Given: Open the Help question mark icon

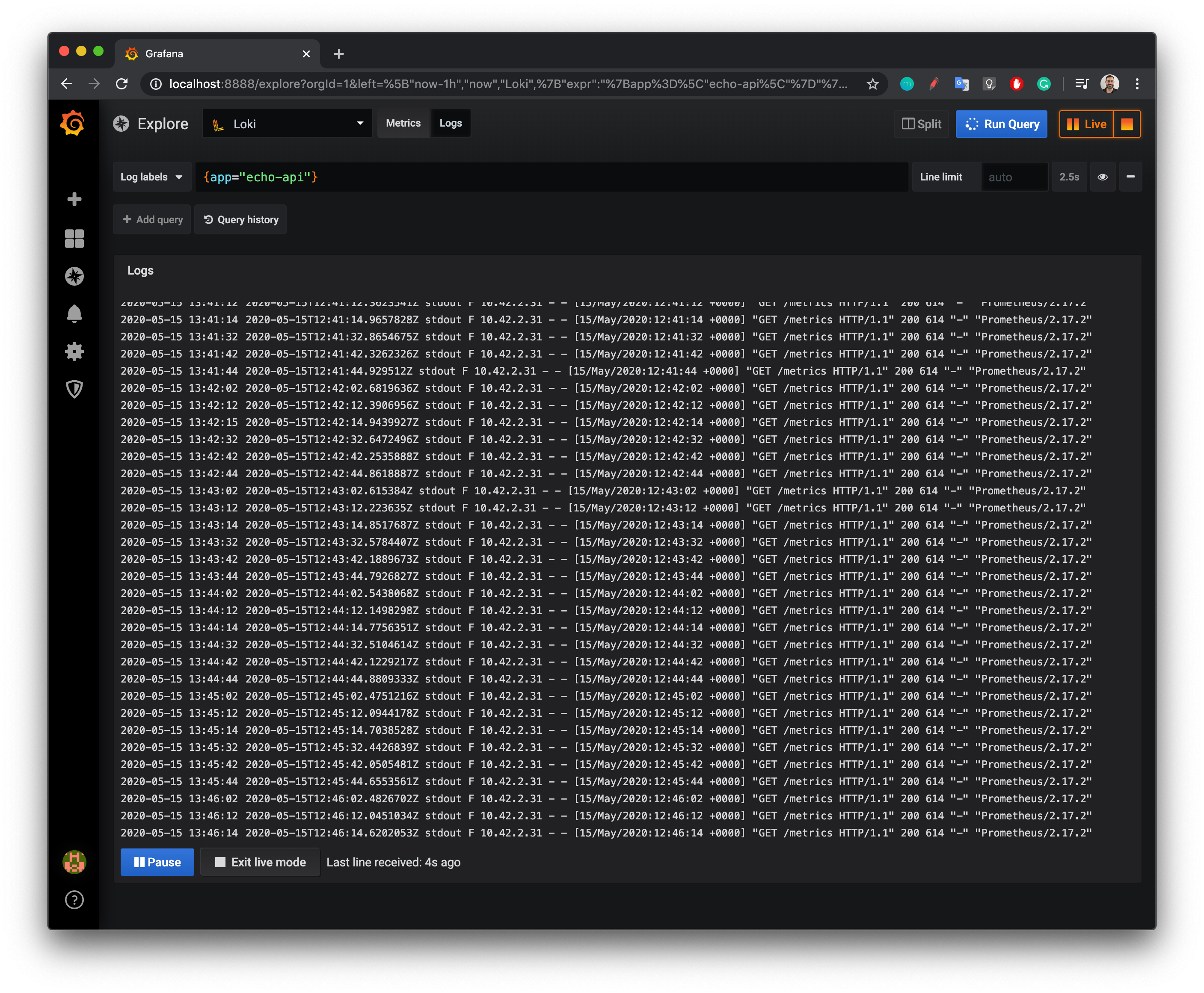Looking at the screenshot, I should click(74, 900).
